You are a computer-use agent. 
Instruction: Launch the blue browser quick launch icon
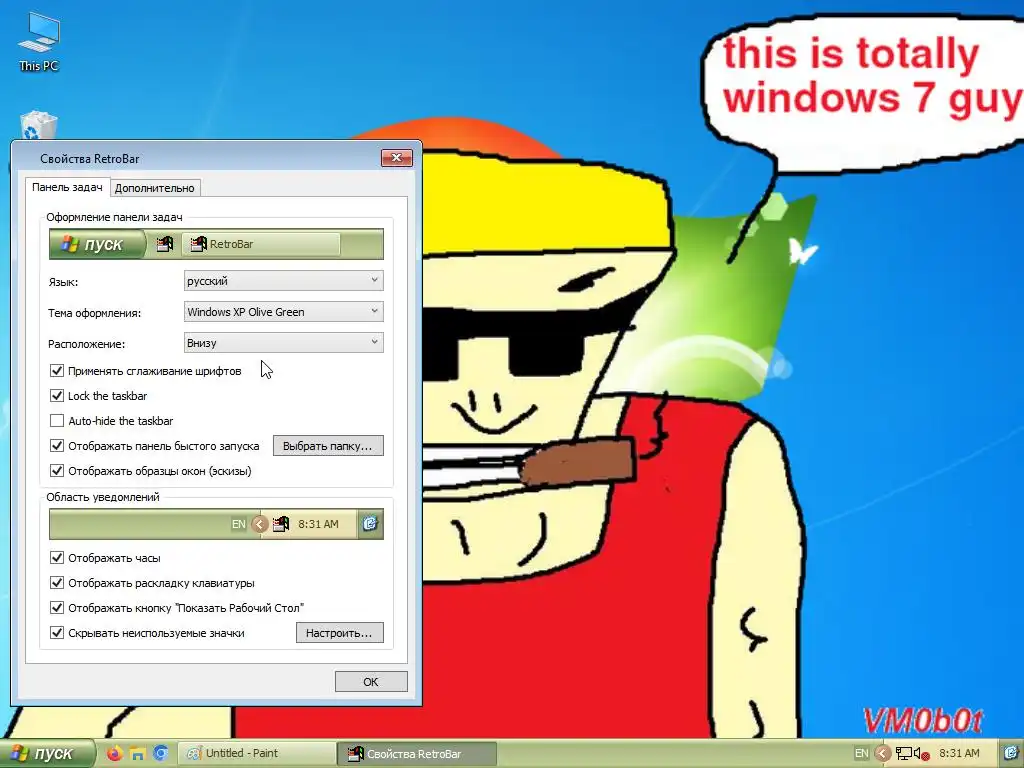161,754
